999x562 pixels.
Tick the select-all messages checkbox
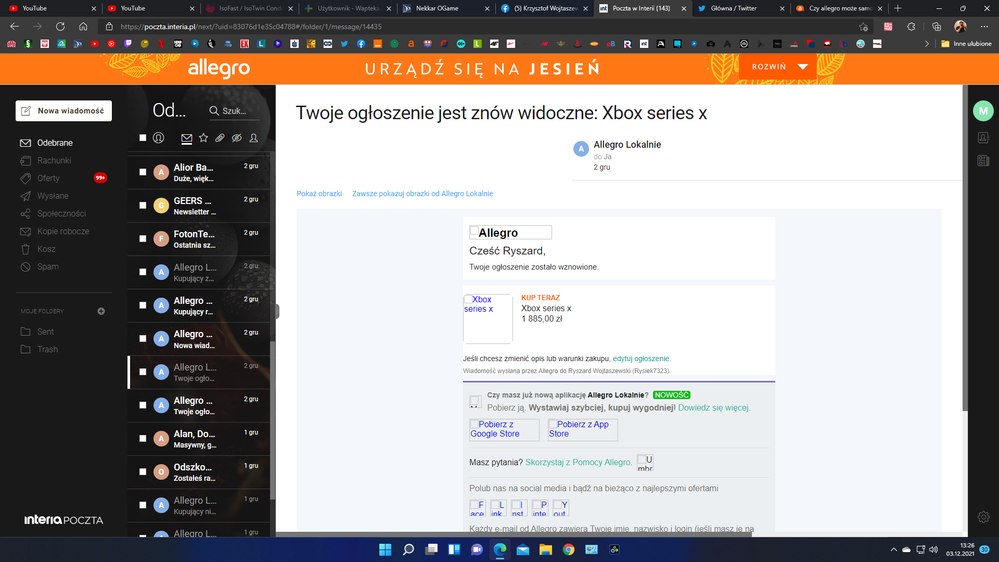[143, 138]
